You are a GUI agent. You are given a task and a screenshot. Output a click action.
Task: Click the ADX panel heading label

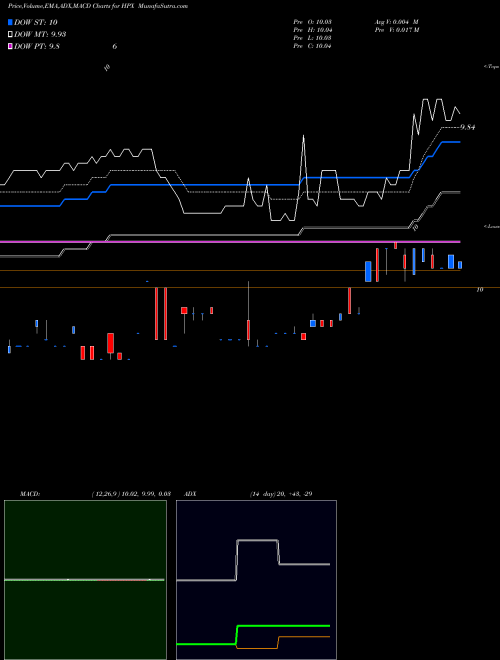click(x=191, y=494)
